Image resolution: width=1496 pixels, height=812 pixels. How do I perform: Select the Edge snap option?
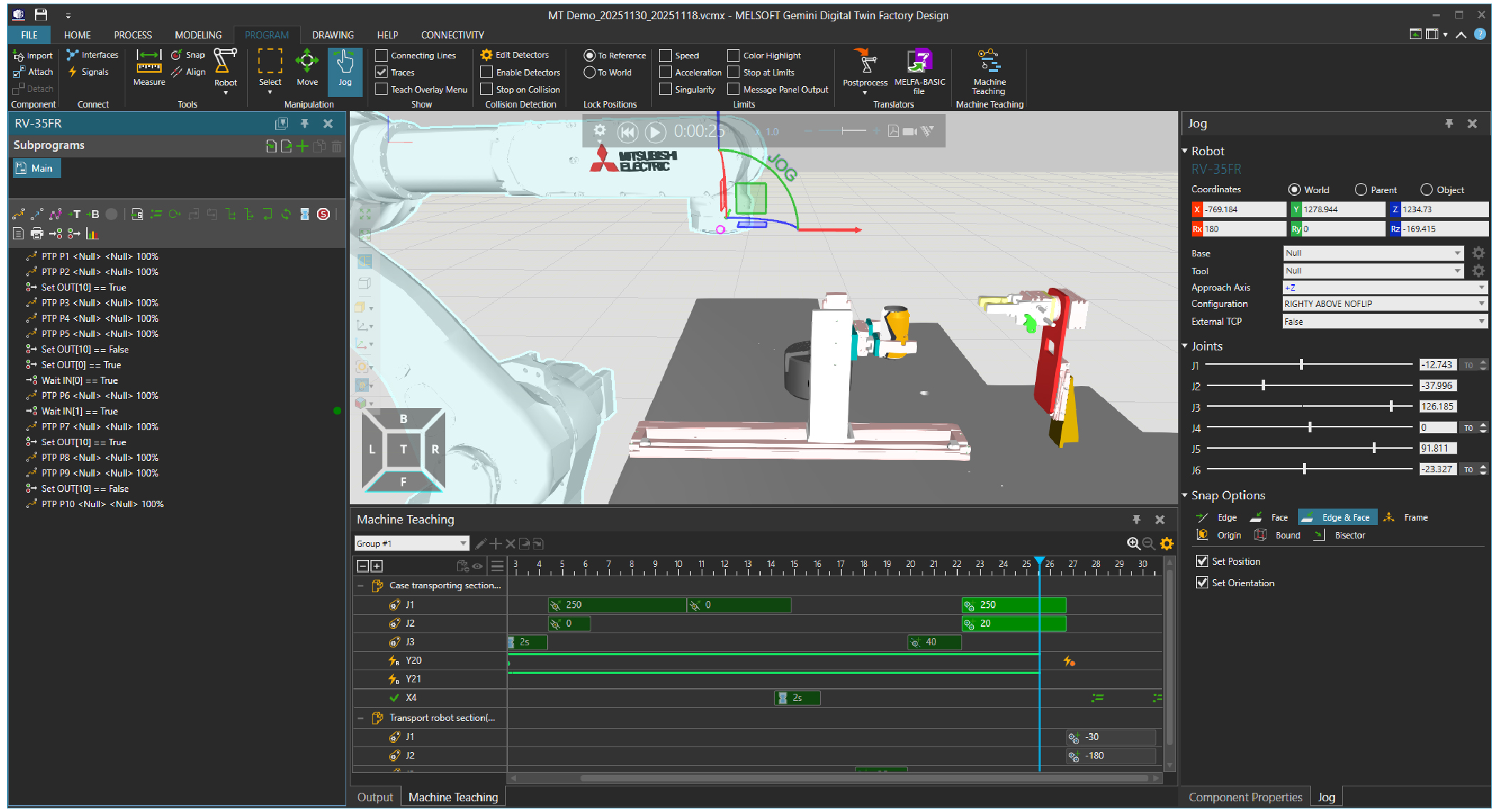tap(1217, 518)
